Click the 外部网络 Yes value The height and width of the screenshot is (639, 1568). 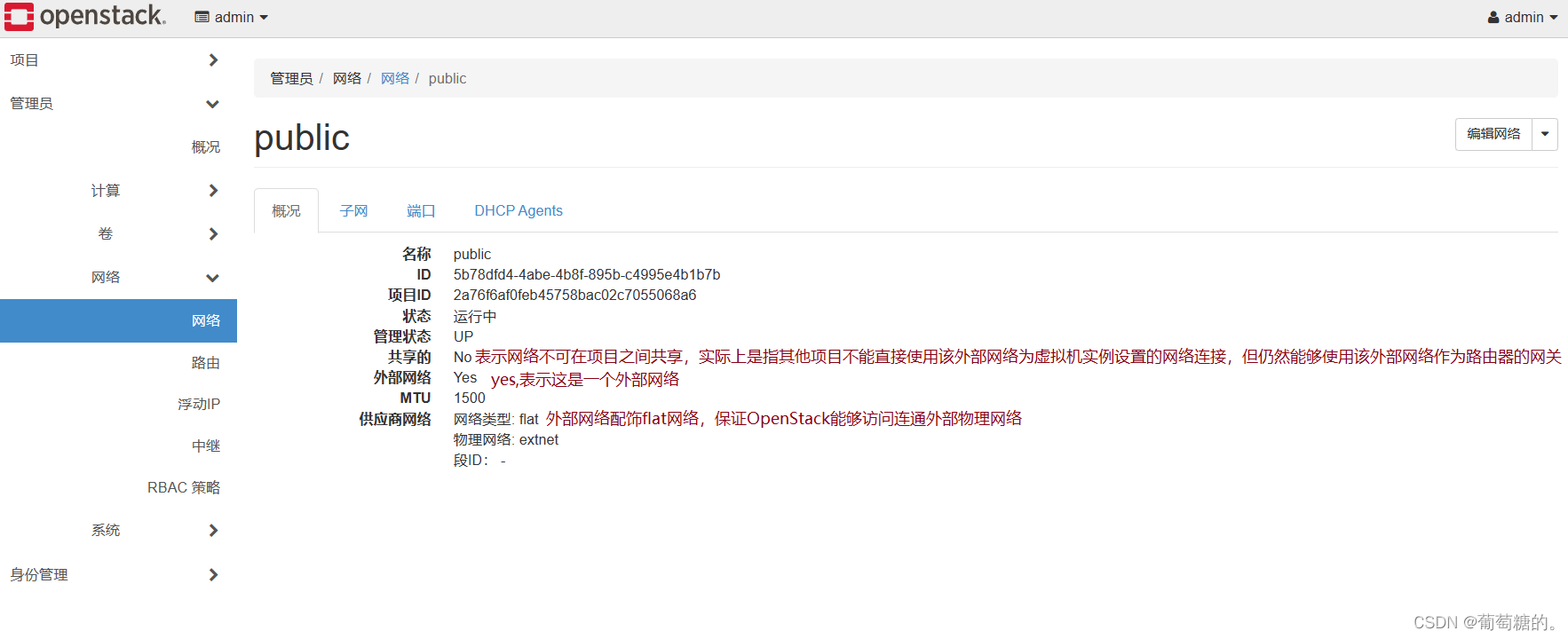point(465,378)
